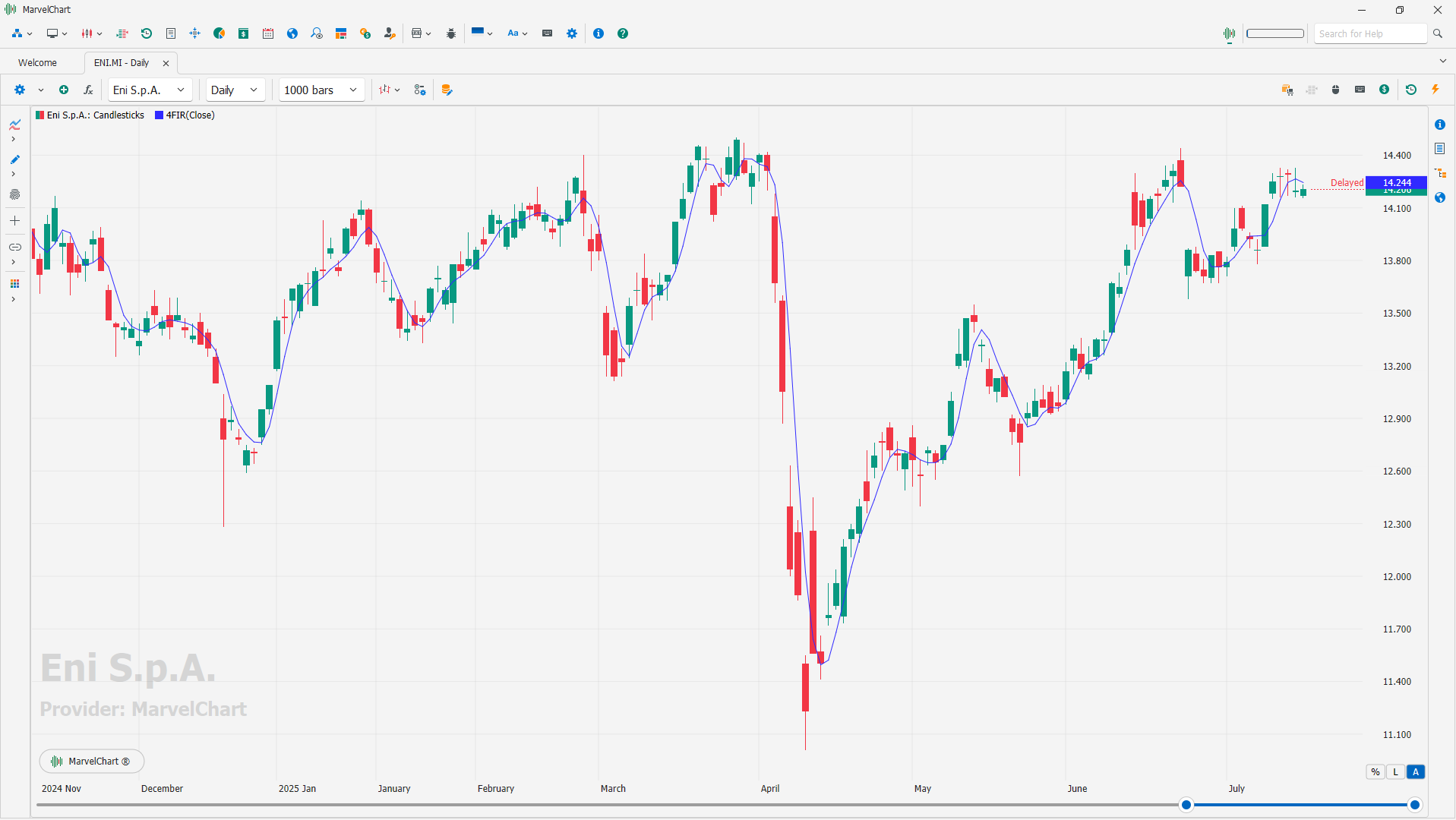Select the indicators line chart tool in sidebar
Screen dimensions: 1456x820
14,125
